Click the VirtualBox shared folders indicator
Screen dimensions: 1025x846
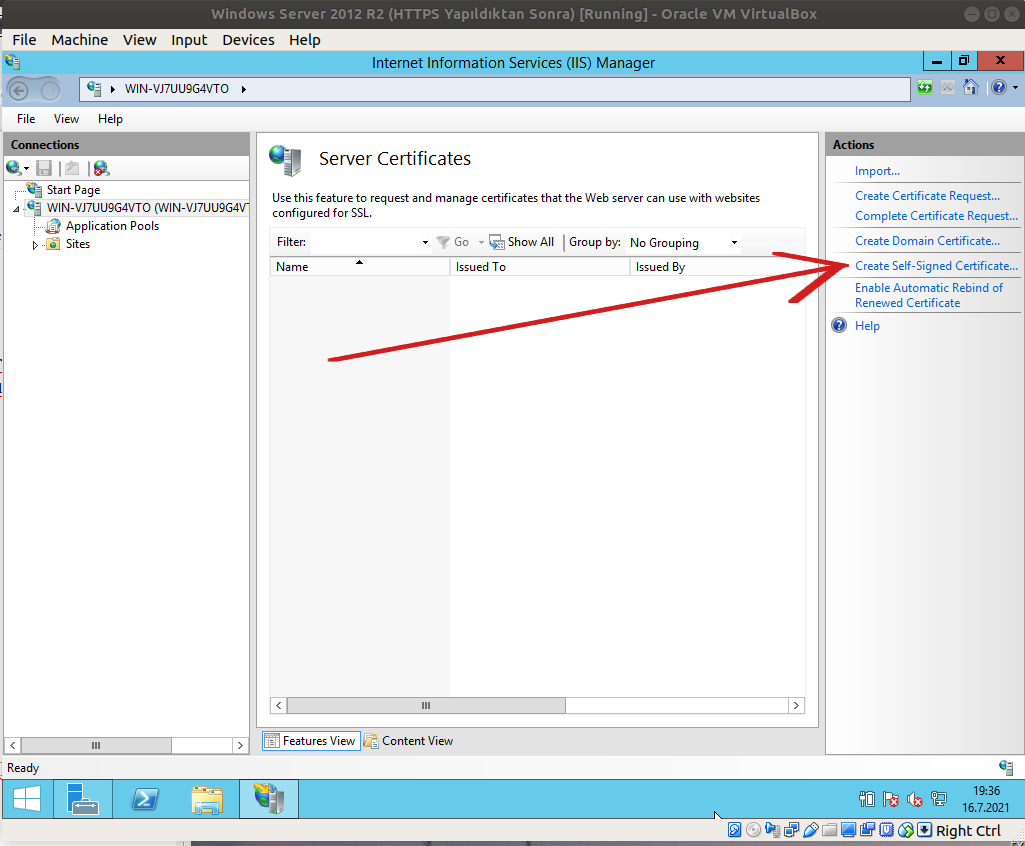(x=830, y=830)
